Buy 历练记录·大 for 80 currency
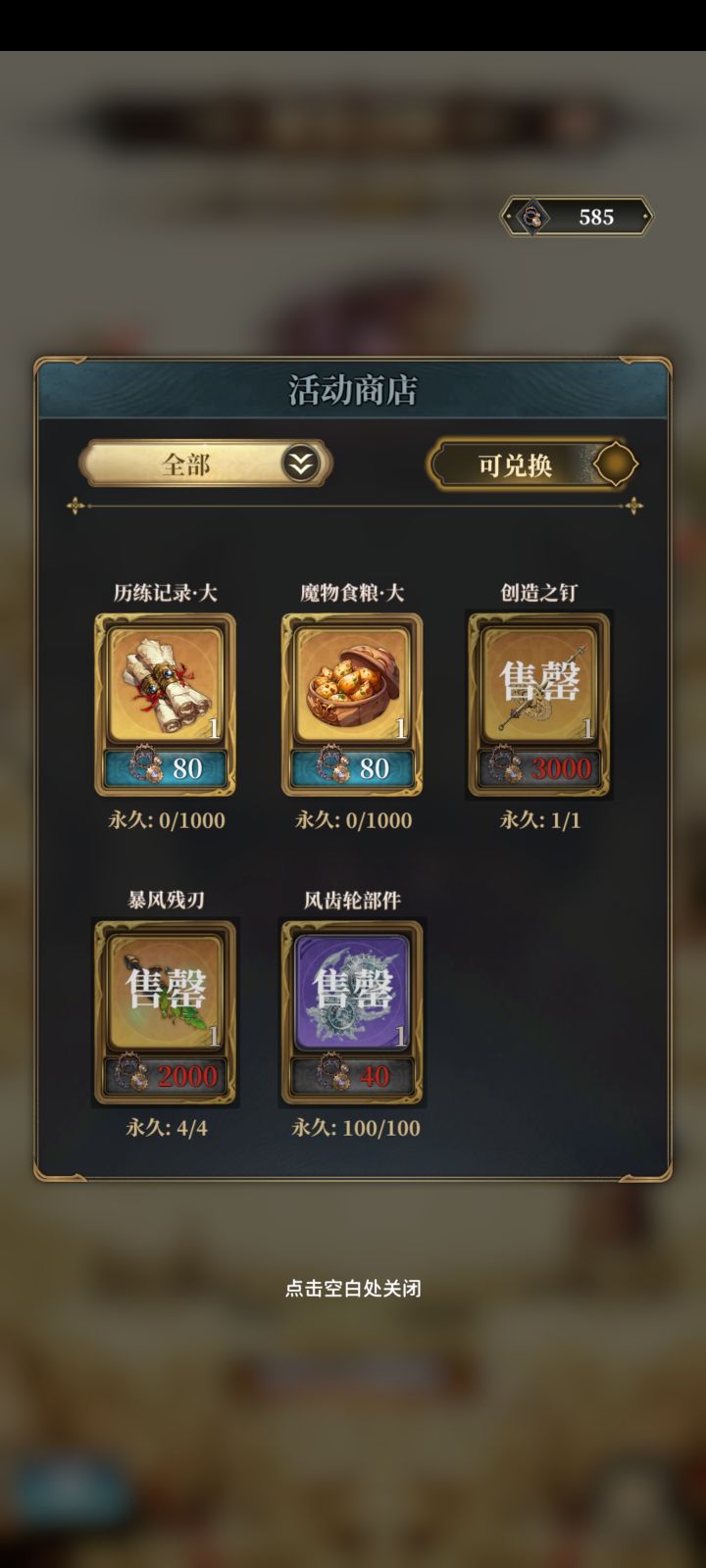This screenshot has width=706, height=1568. click(x=166, y=768)
